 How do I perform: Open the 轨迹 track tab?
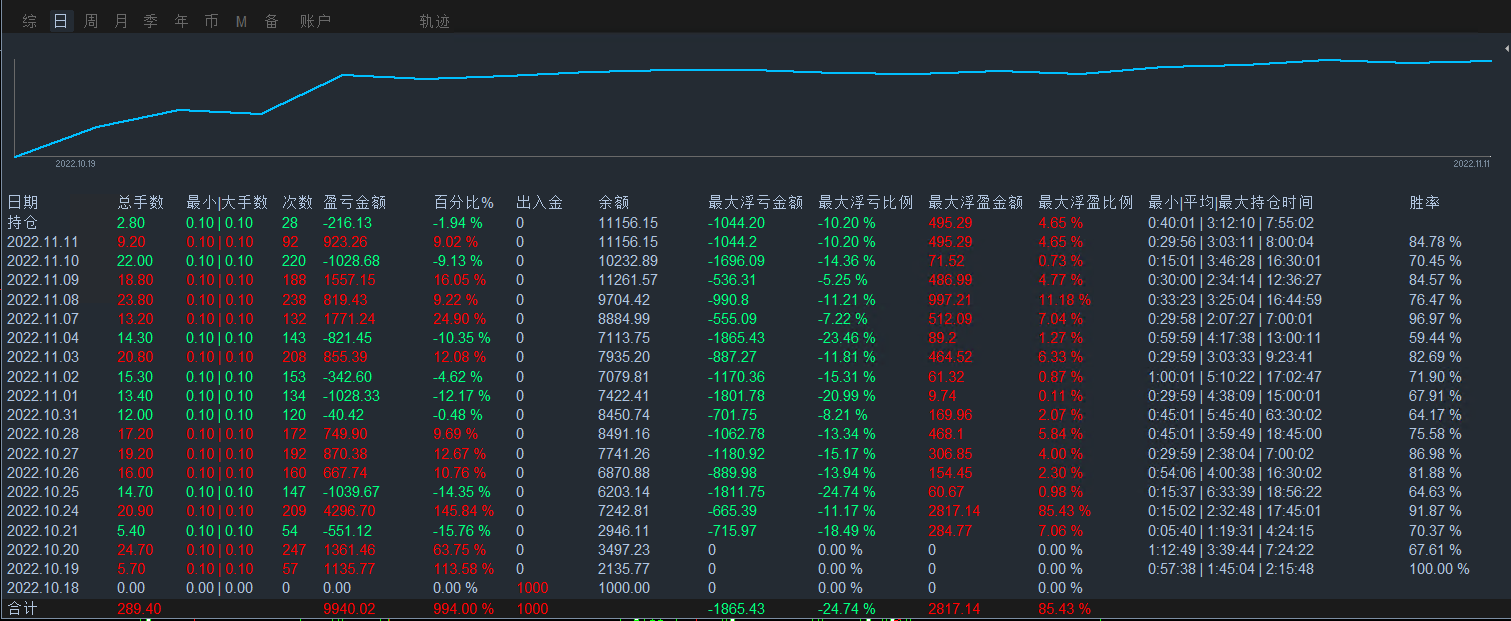click(x=434, y=21)
